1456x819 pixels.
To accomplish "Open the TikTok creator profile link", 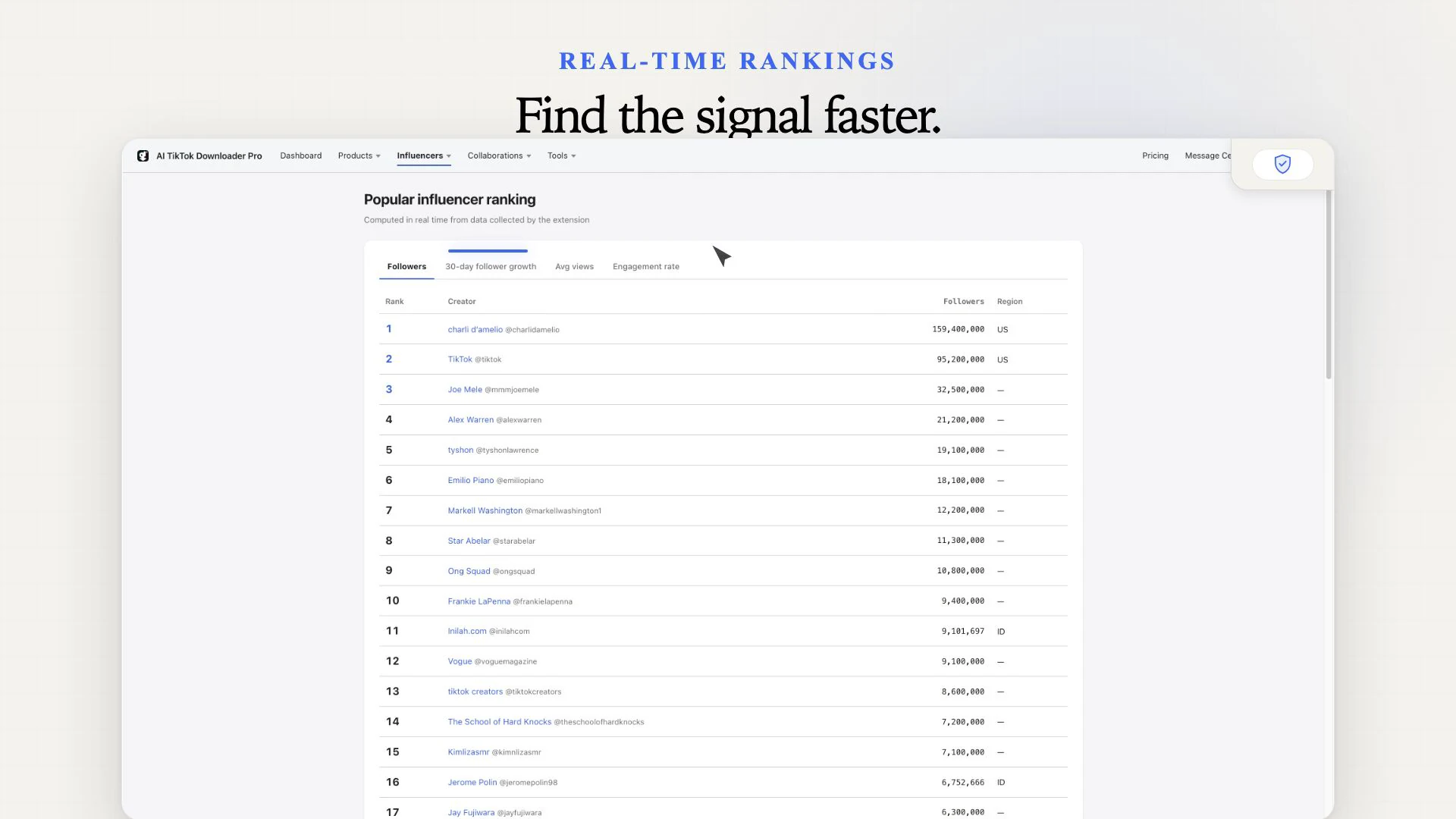I will tap(460, 359).
